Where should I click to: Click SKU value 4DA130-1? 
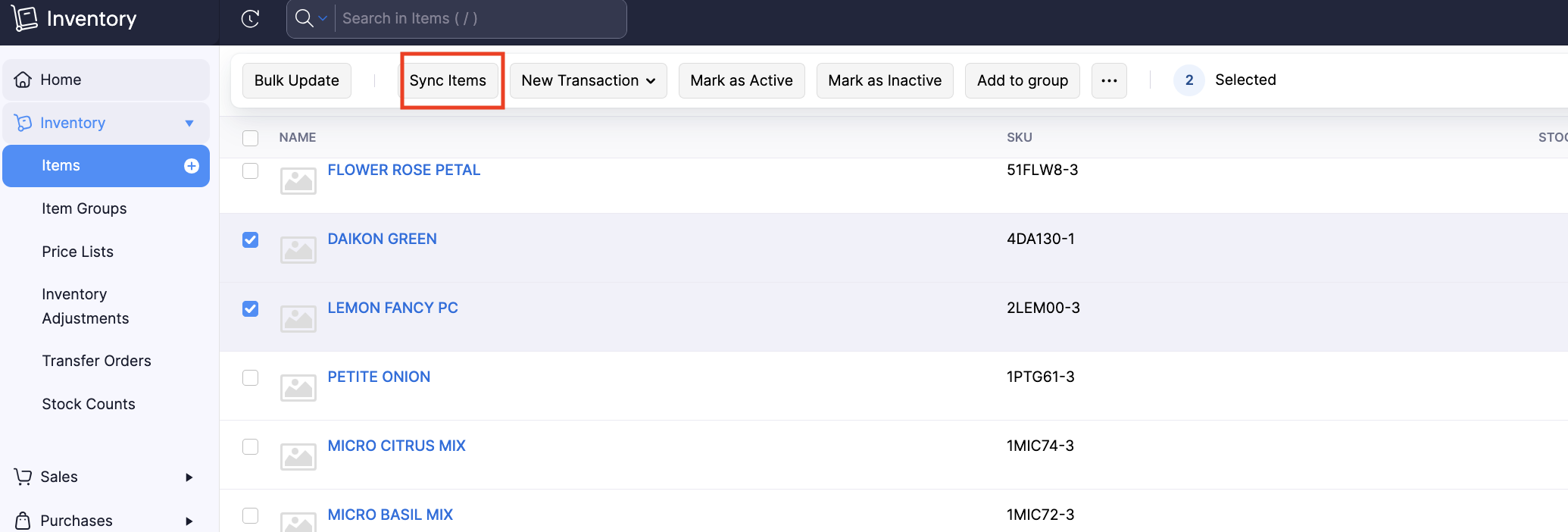[x=1041, y=239]
